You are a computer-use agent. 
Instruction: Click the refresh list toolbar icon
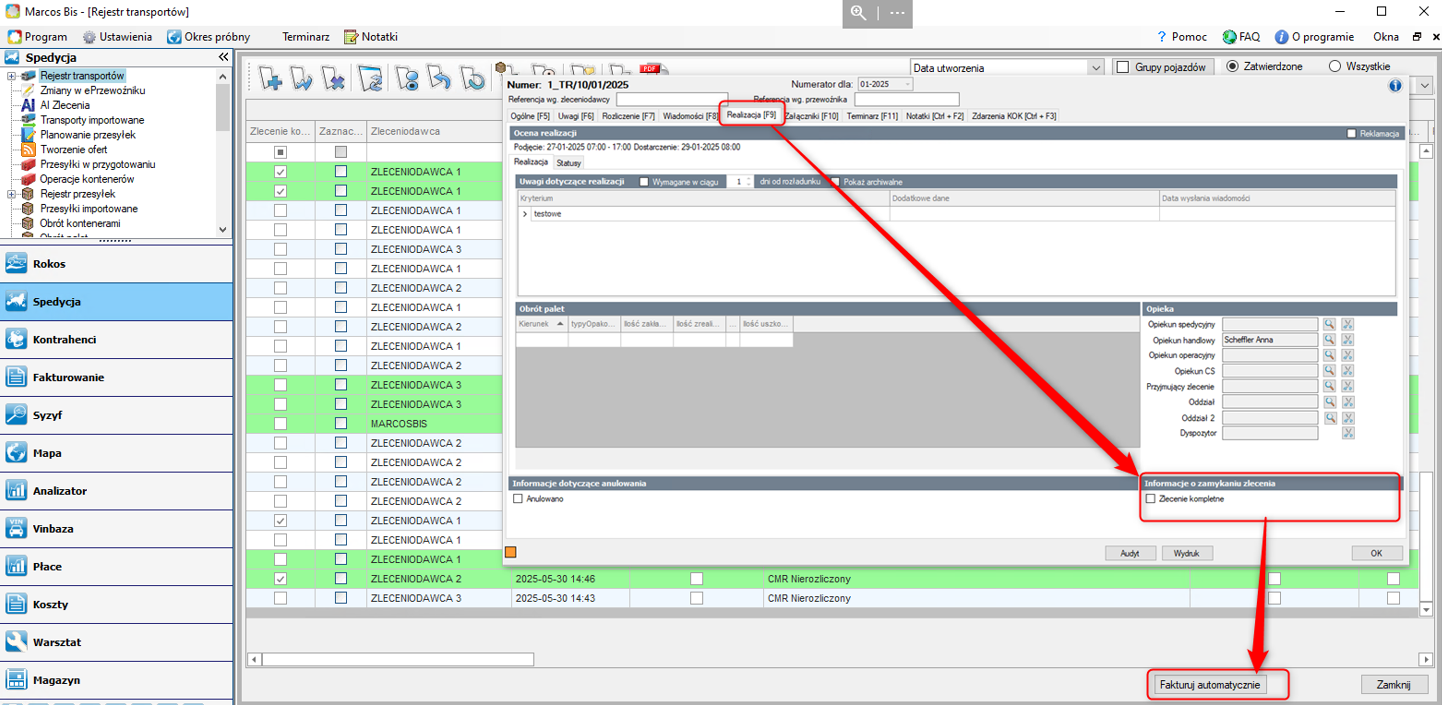371,78
